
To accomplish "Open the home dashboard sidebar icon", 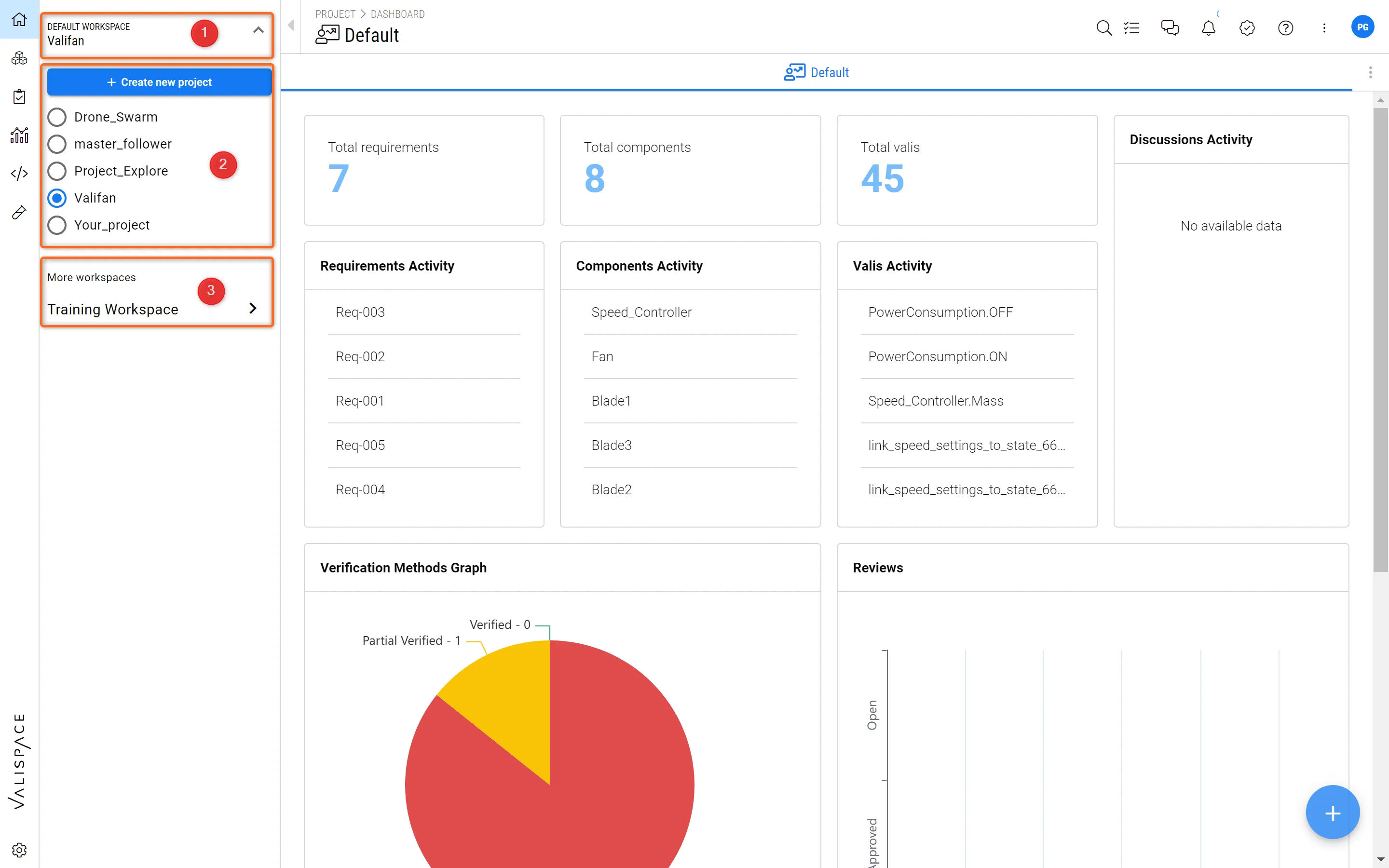I will 19,19.
